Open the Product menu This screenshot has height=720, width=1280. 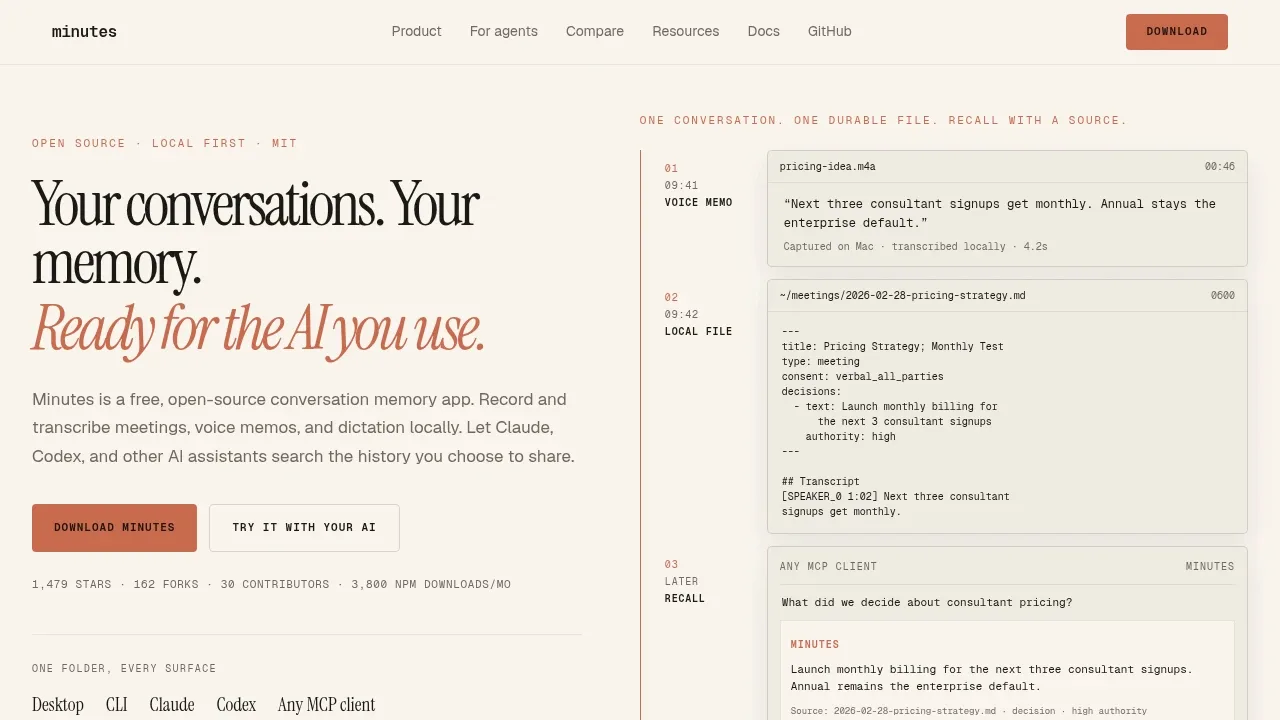[416, 32]
